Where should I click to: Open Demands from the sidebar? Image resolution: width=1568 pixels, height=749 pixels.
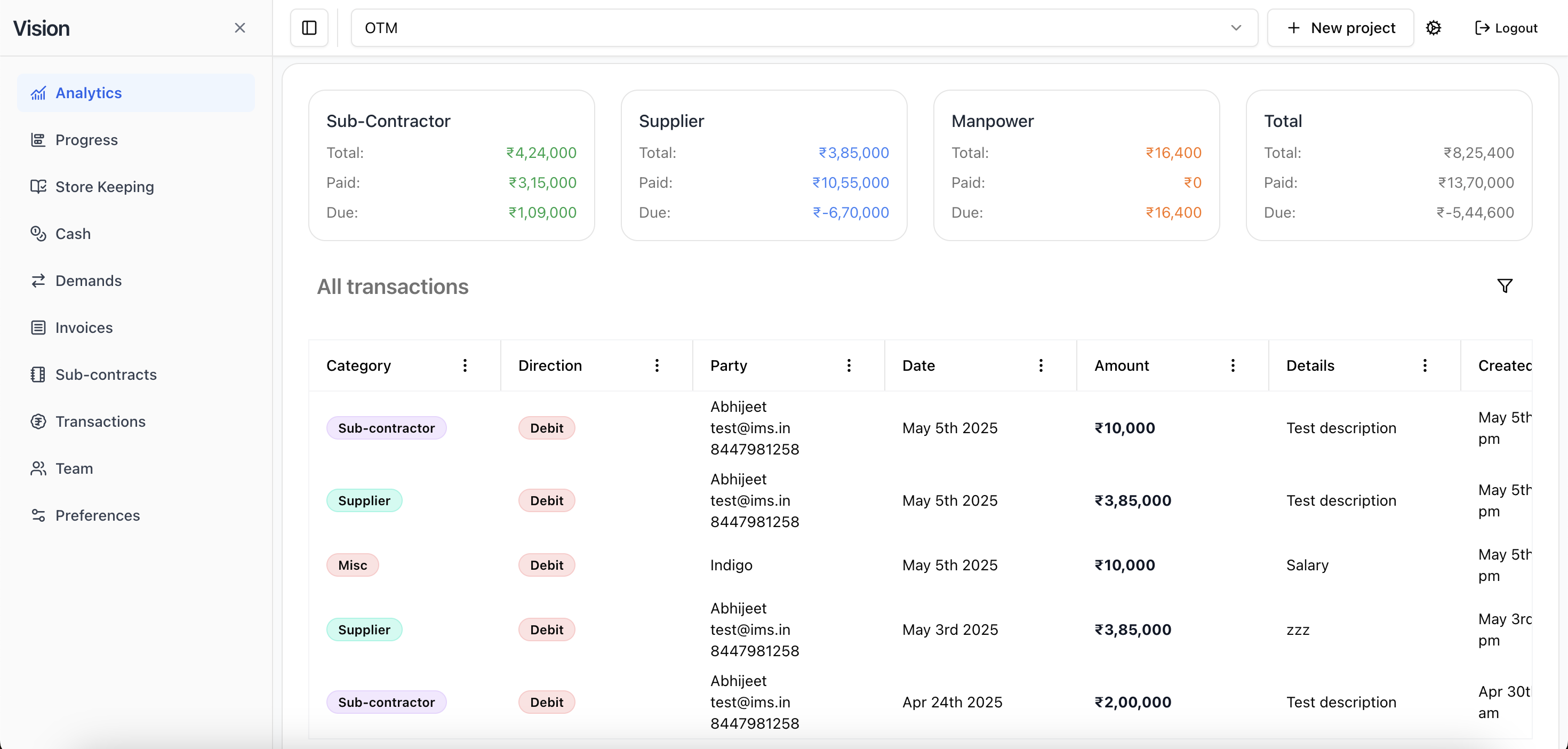coord(88,281)
